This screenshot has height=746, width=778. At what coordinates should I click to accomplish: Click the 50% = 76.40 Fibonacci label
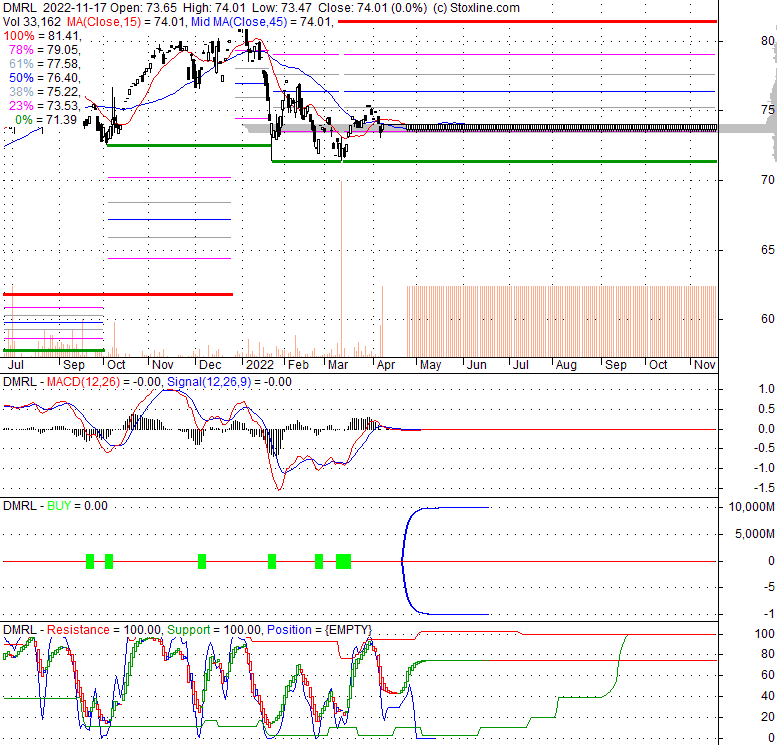click(x=44, y=77)
